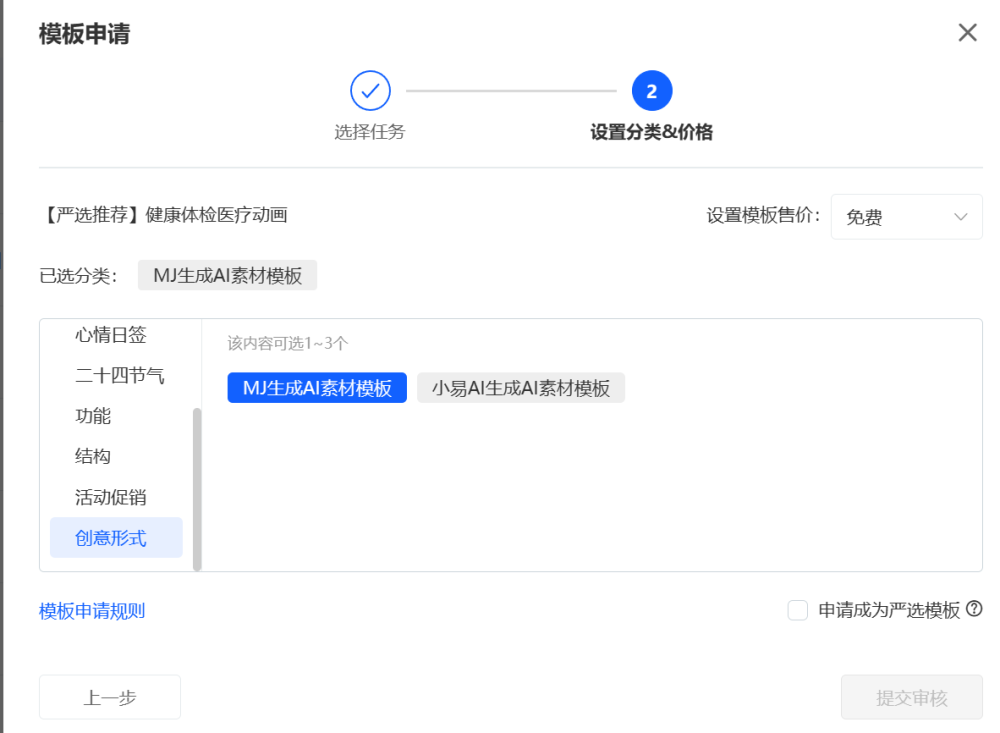The image size is (1000, 733).
Task: Select the 功能 category in list
Action: point(93,416)
